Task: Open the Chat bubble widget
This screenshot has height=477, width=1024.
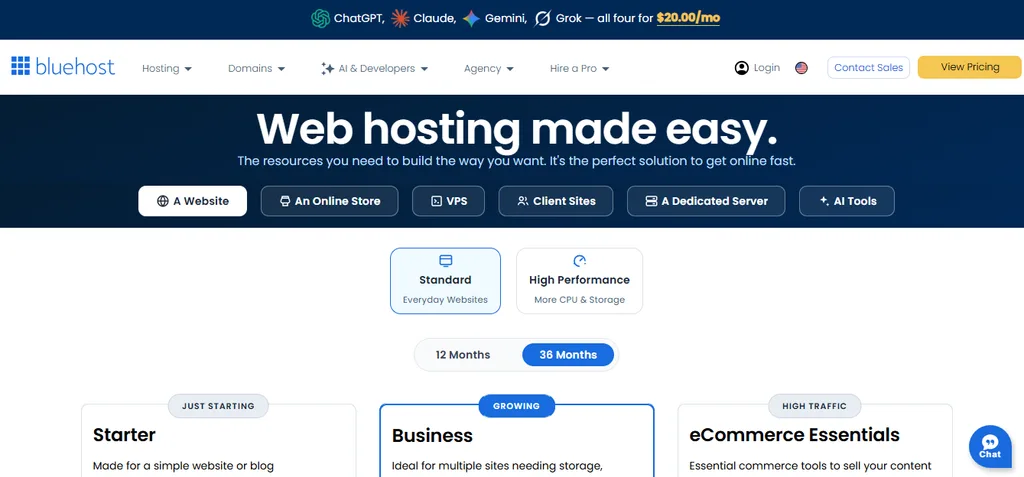Action: 990,446
